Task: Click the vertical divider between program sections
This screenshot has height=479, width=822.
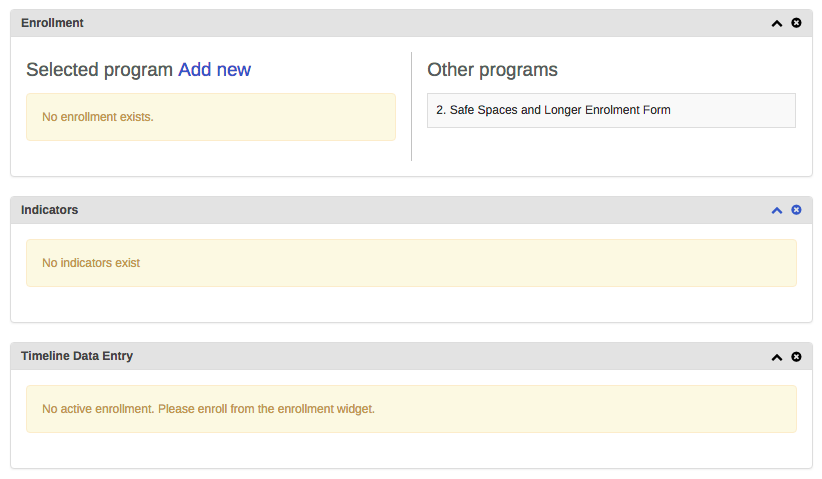Action: click(411, 106)
